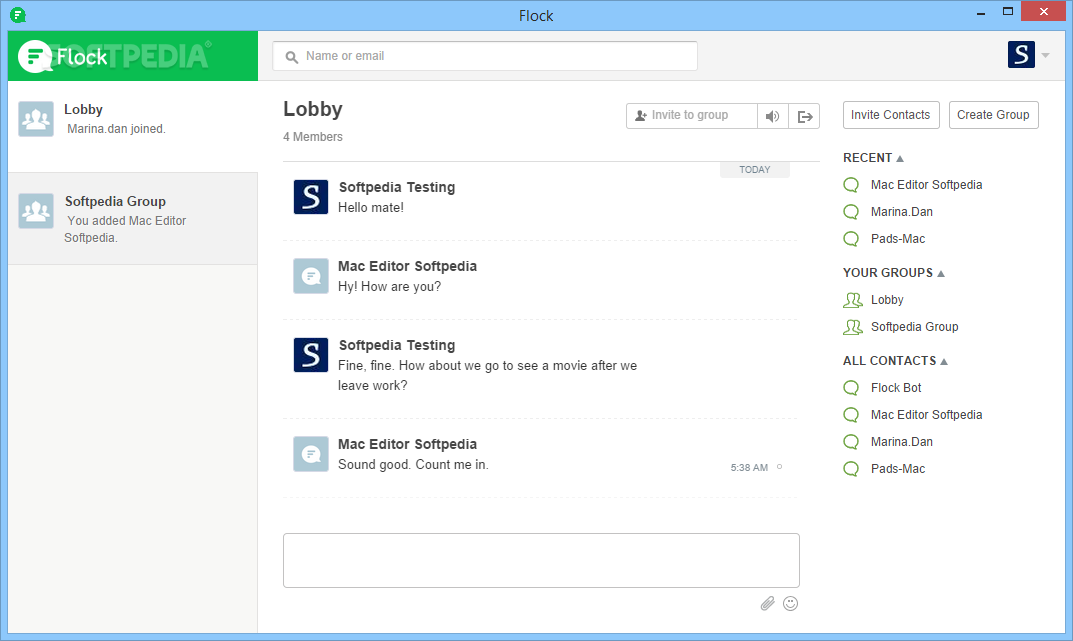Click Softpedia Testing avatar on movie message
This screenshot has width=1073, height=641.
pos(311,354)
